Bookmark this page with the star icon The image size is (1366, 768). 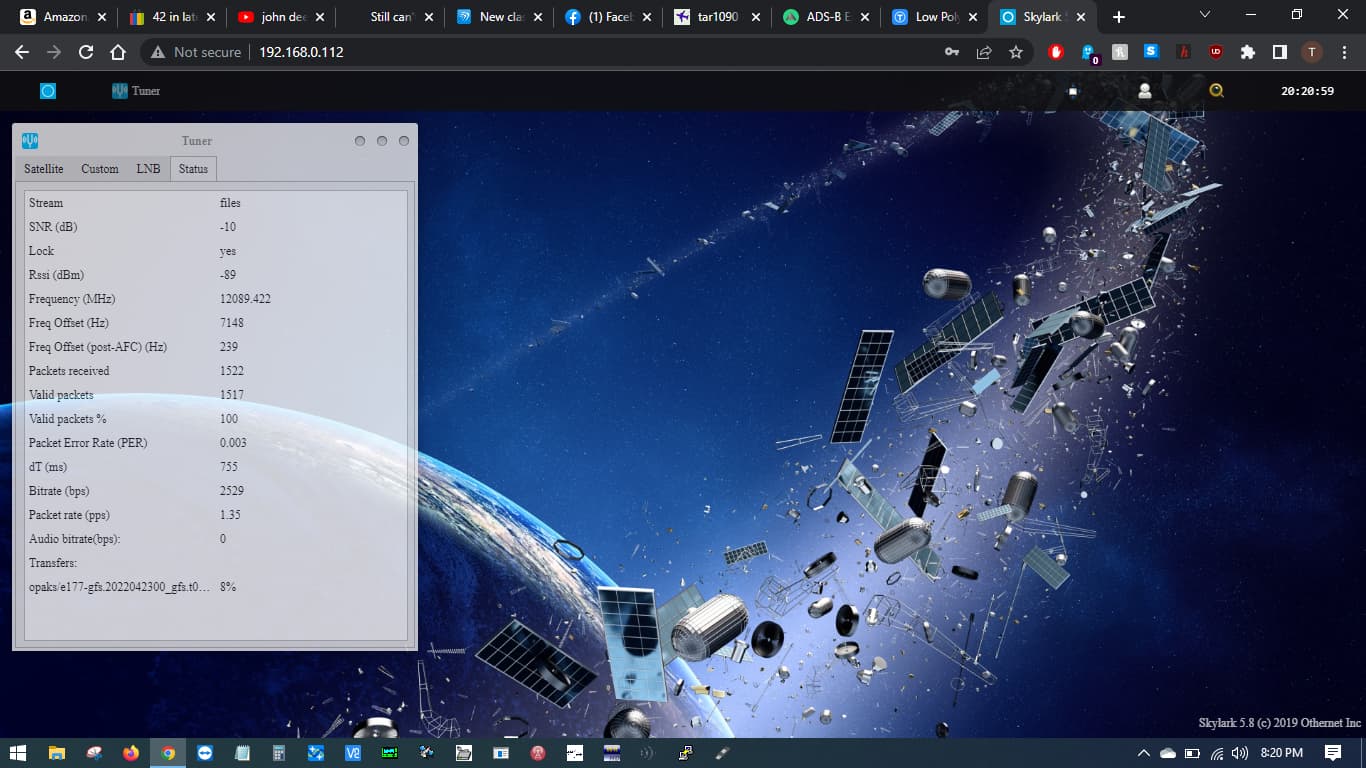click(1016, 52)
